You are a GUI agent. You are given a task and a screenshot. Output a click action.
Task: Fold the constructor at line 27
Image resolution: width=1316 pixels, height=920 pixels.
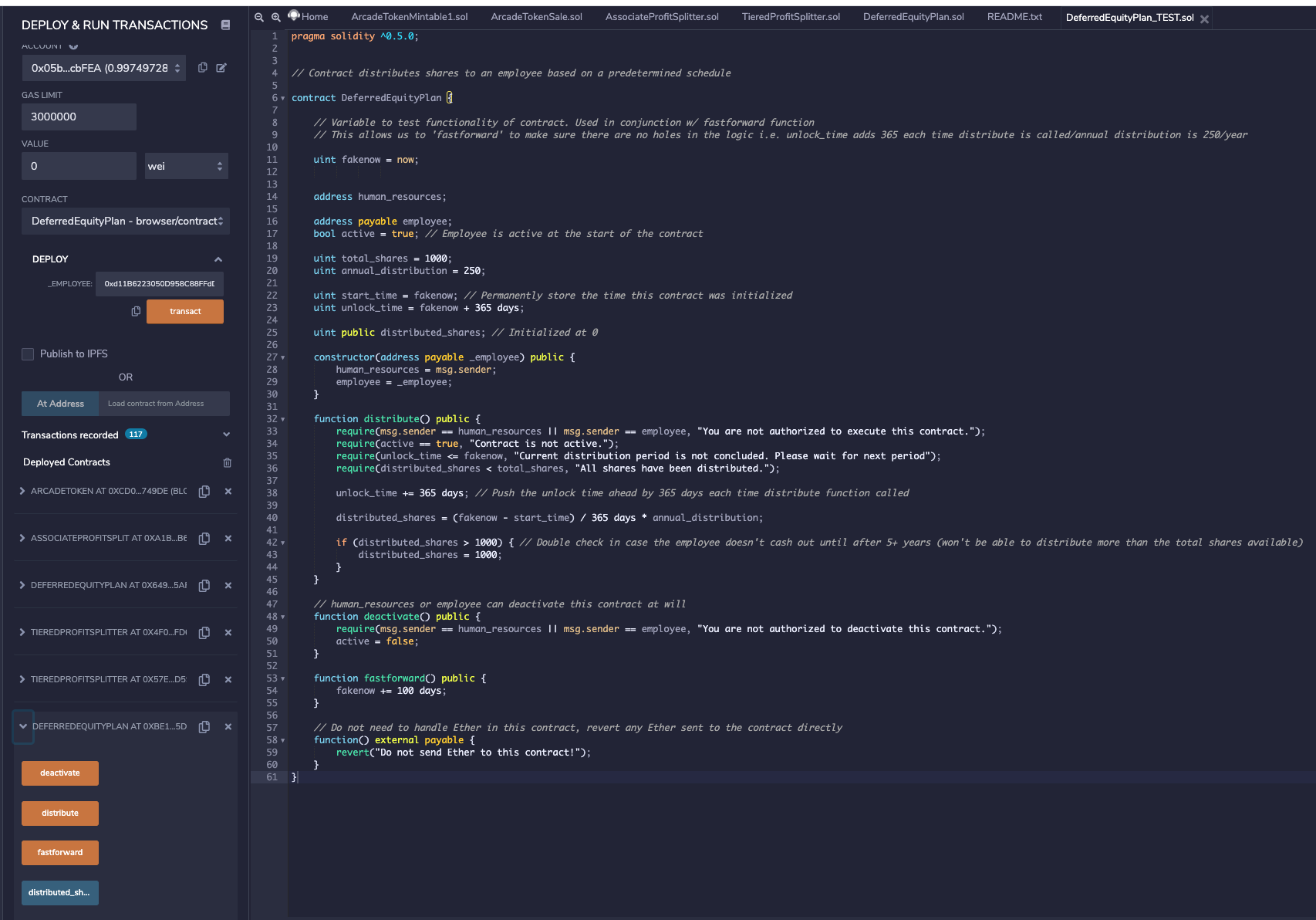(283, 357)
